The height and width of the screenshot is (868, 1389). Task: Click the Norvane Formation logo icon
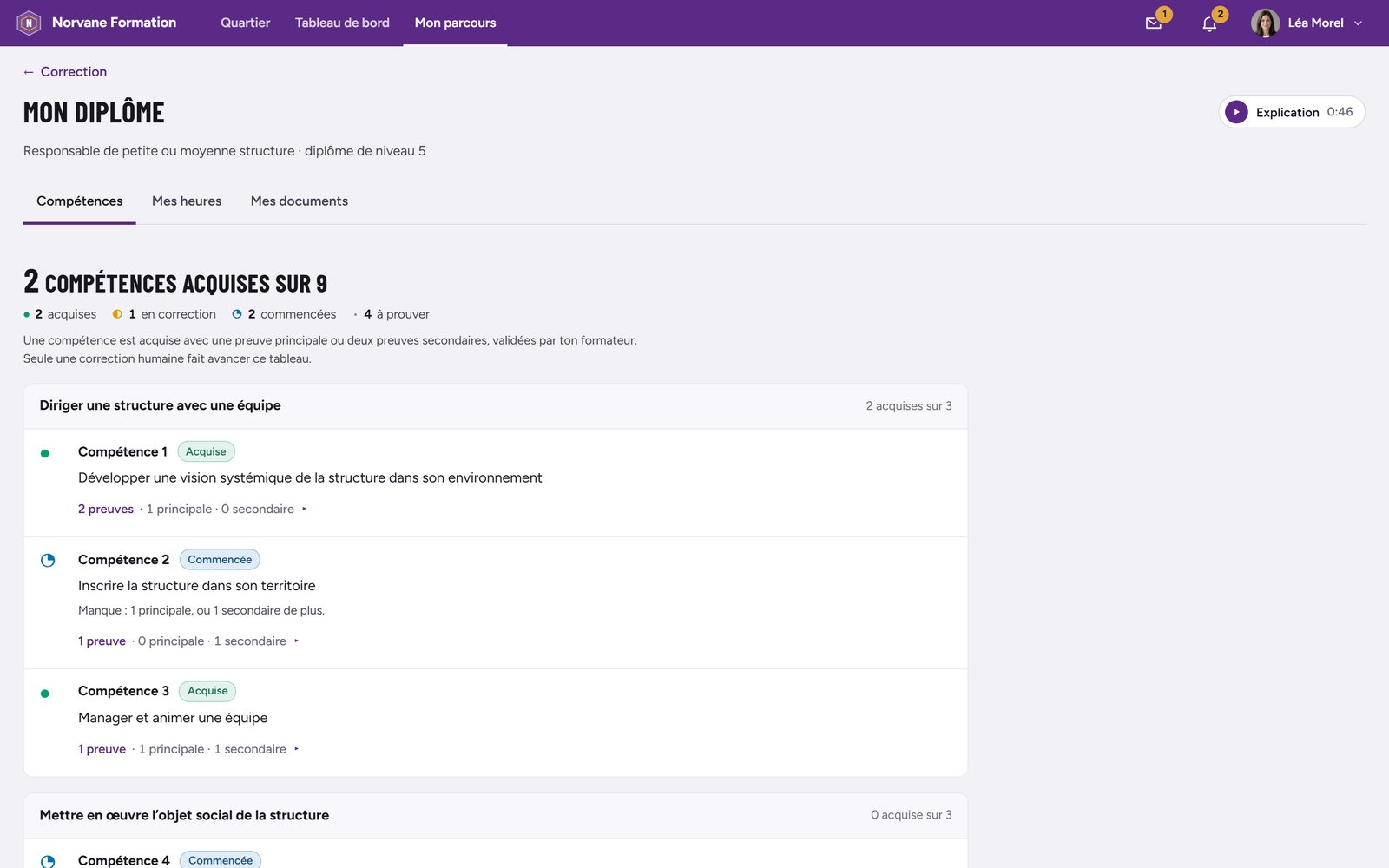click(x=29, y=23)
